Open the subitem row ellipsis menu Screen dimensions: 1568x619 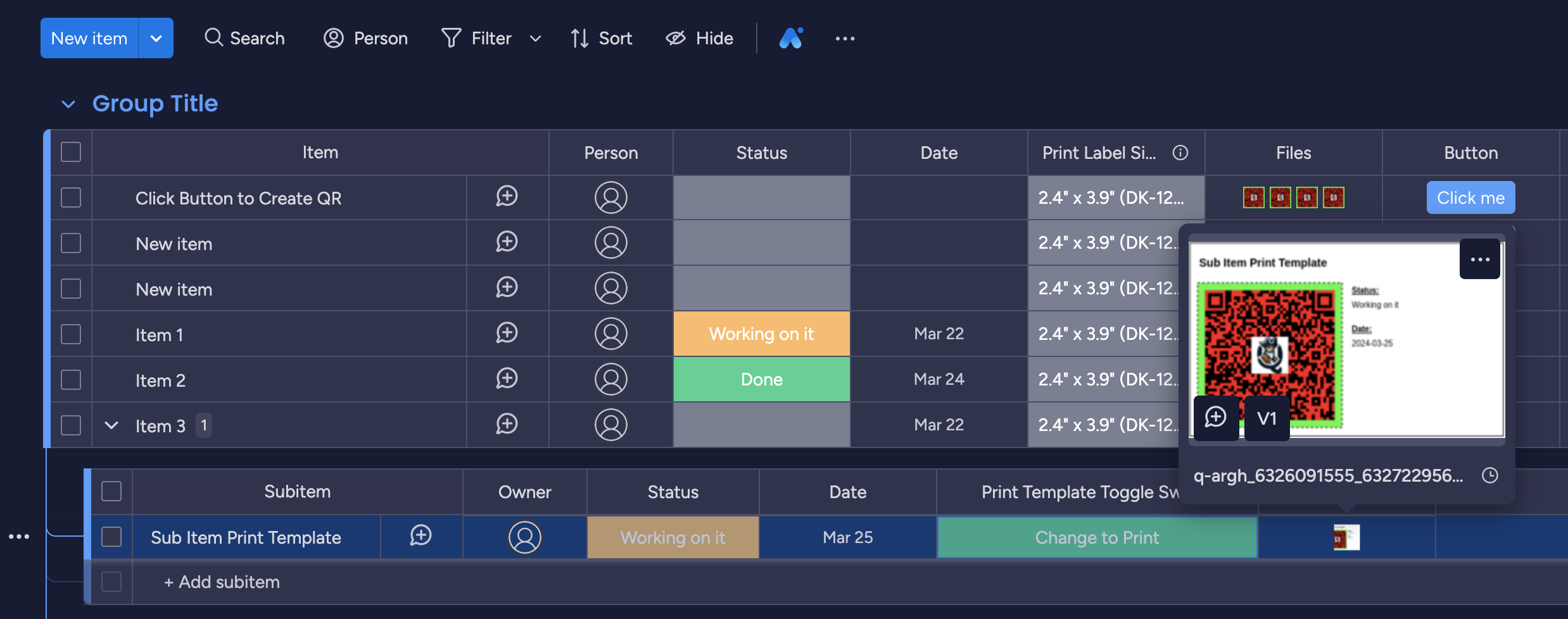[x=19, y=537]
